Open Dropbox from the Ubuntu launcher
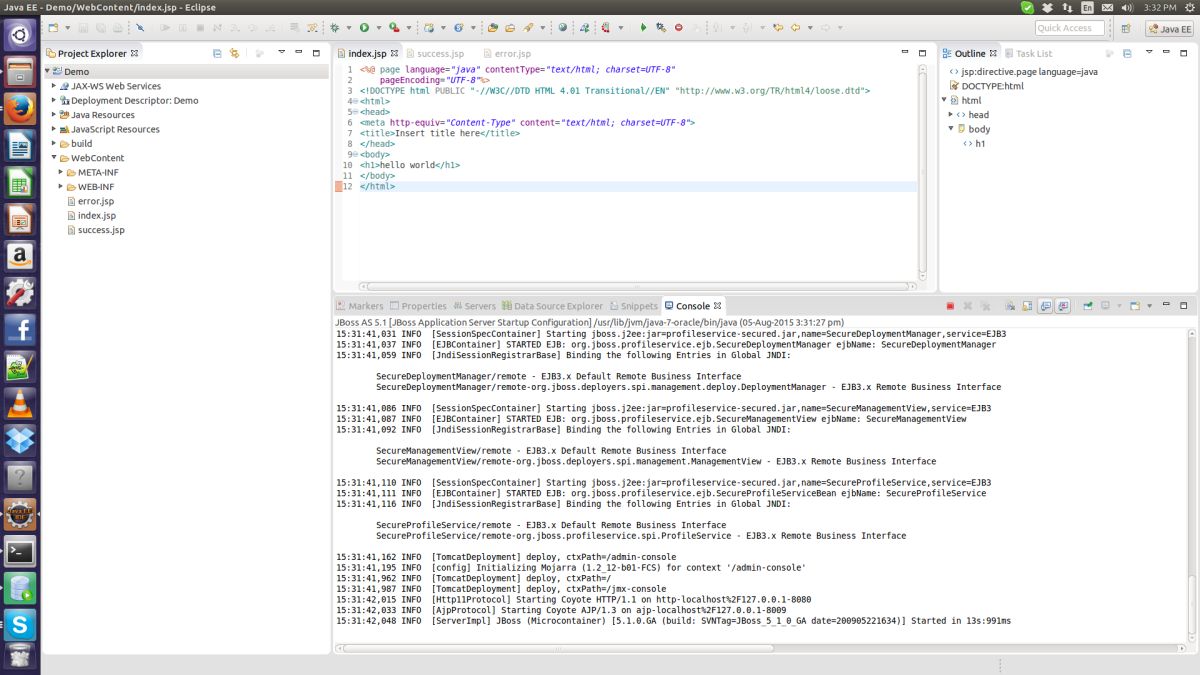1200x675 pixels. point(19,440)
